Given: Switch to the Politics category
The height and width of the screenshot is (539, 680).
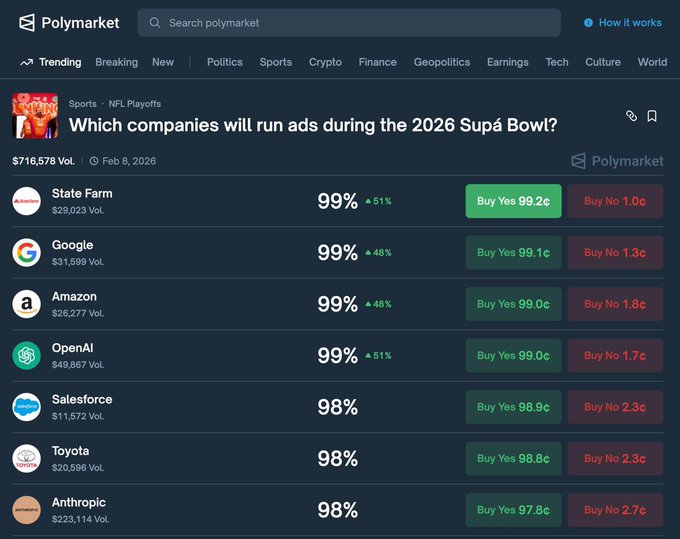Looking at the screenshot, I should click(224, 62).
